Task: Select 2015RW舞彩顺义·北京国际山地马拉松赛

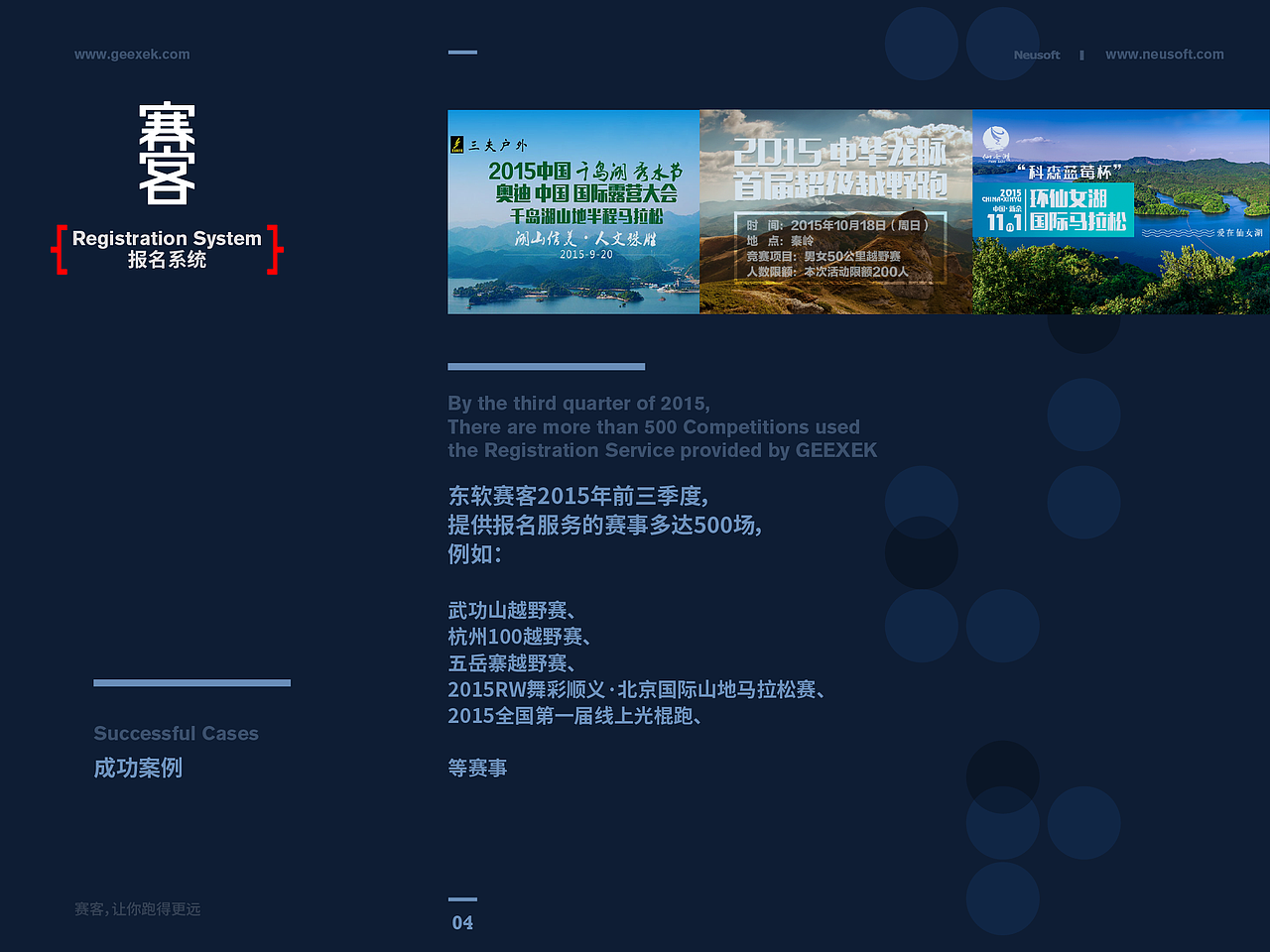Action: pos(637,689)
